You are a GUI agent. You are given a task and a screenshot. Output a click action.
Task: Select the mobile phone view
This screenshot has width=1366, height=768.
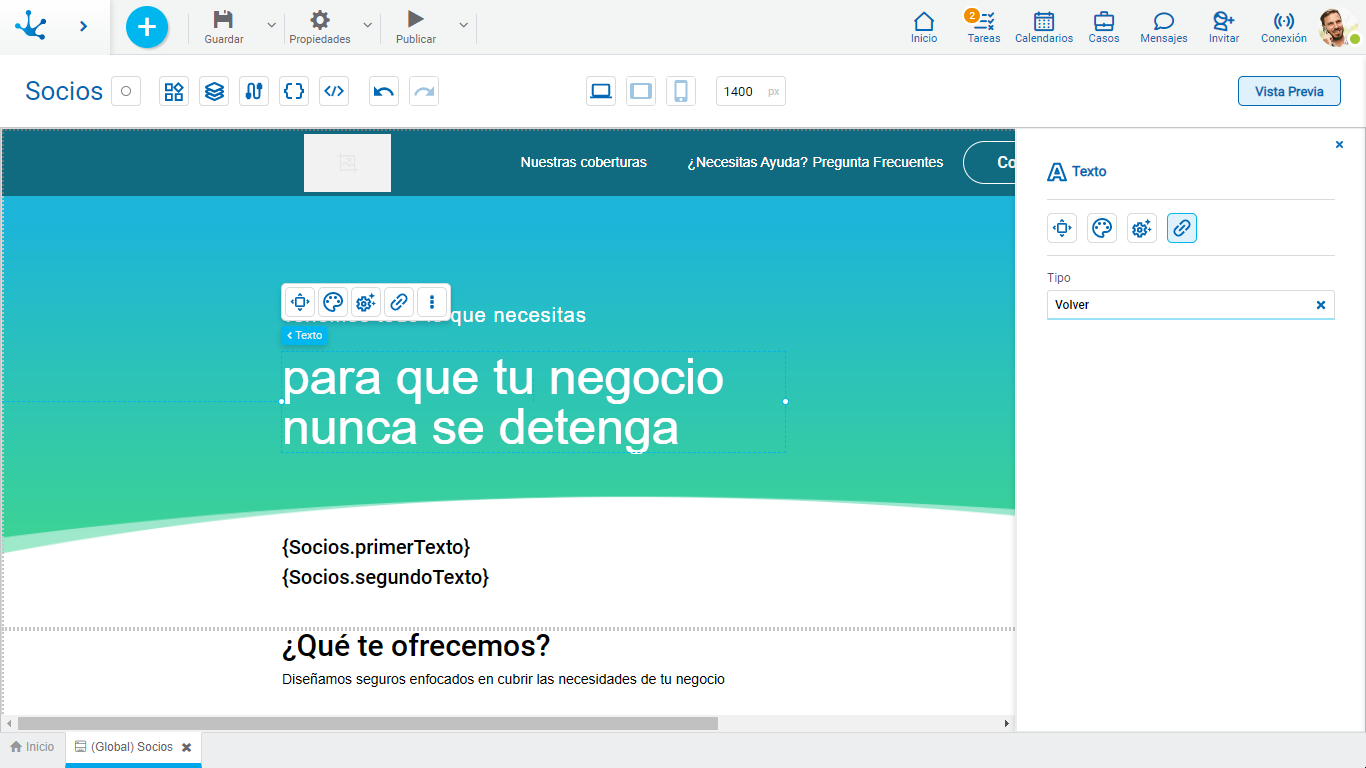[681, 91]
